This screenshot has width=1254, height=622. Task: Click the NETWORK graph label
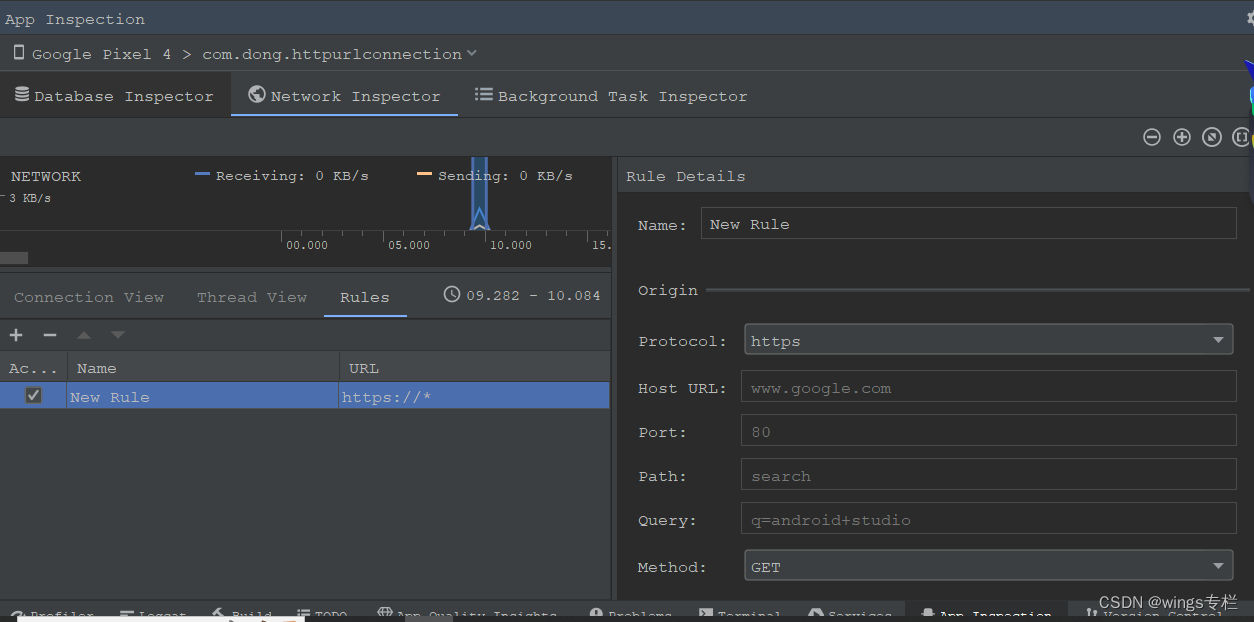tap(46, 176)
